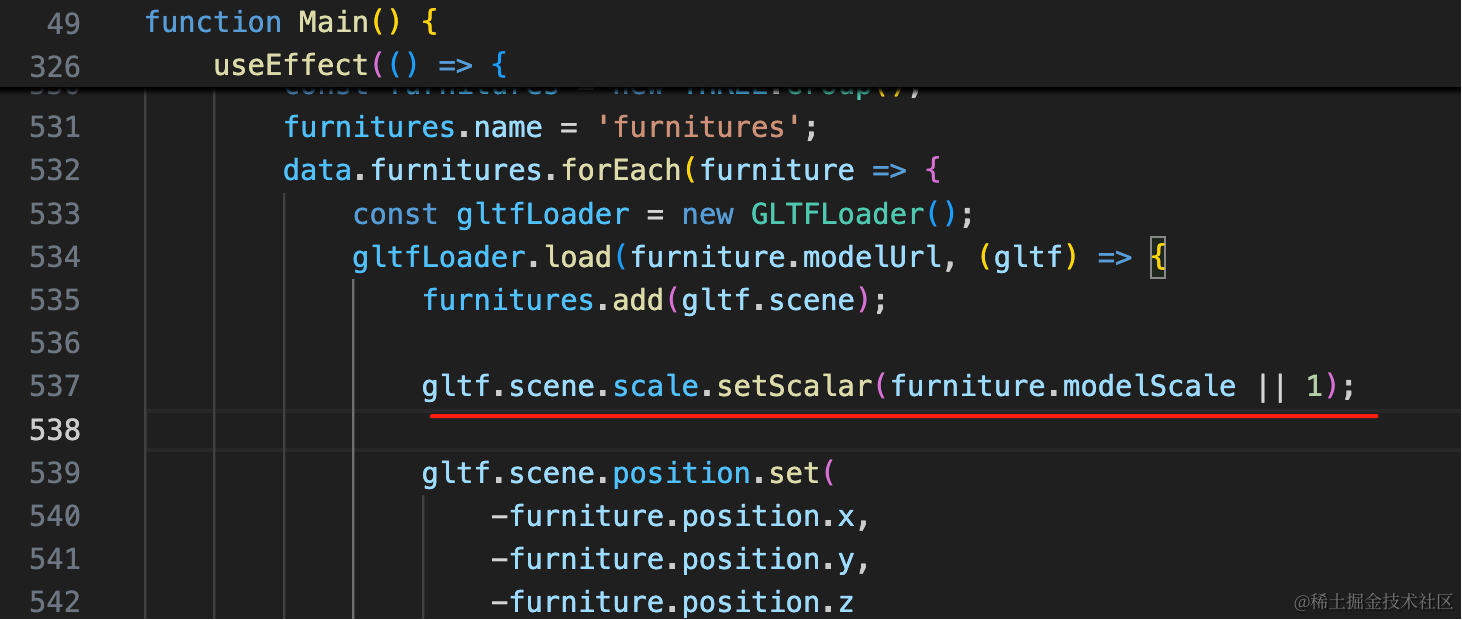
Task: Select the GLTFLoader class name
Action: (x=837, y=214)
